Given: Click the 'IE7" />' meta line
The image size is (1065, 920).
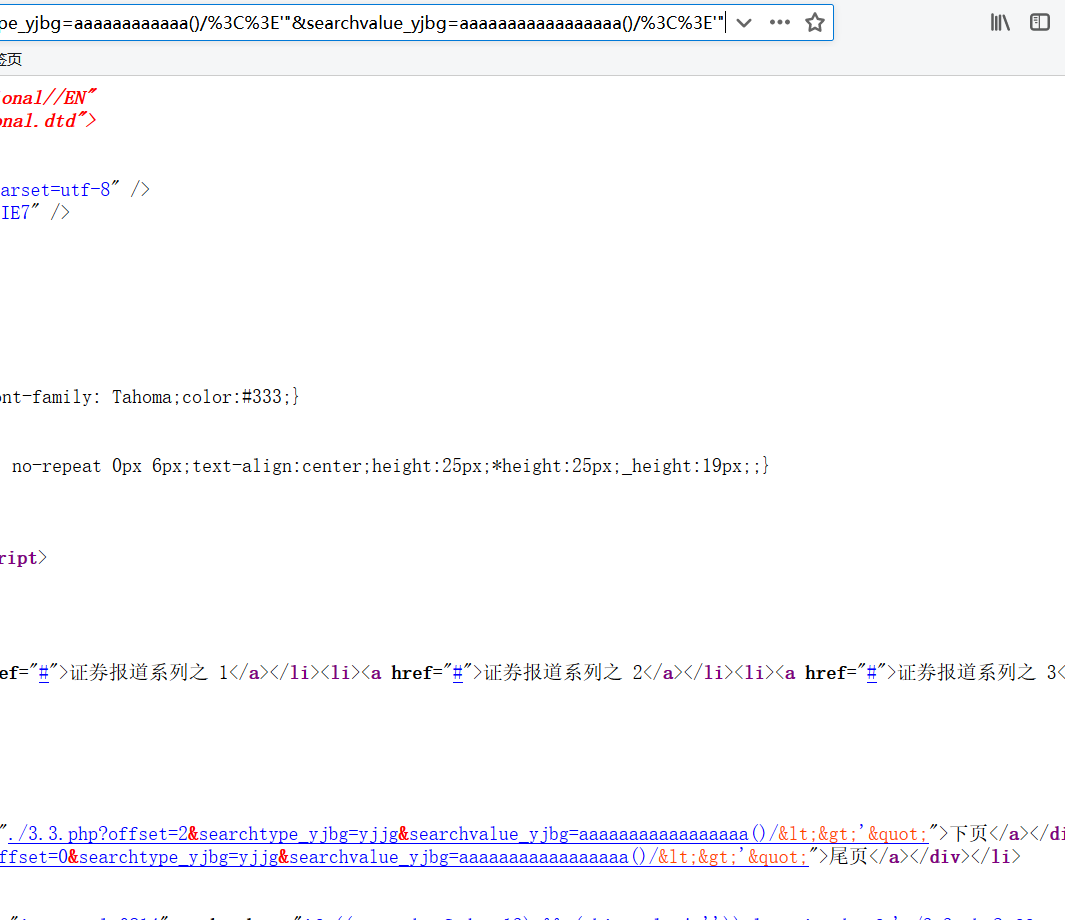Looking at the screenshot, I should click(x=35, y=213).
